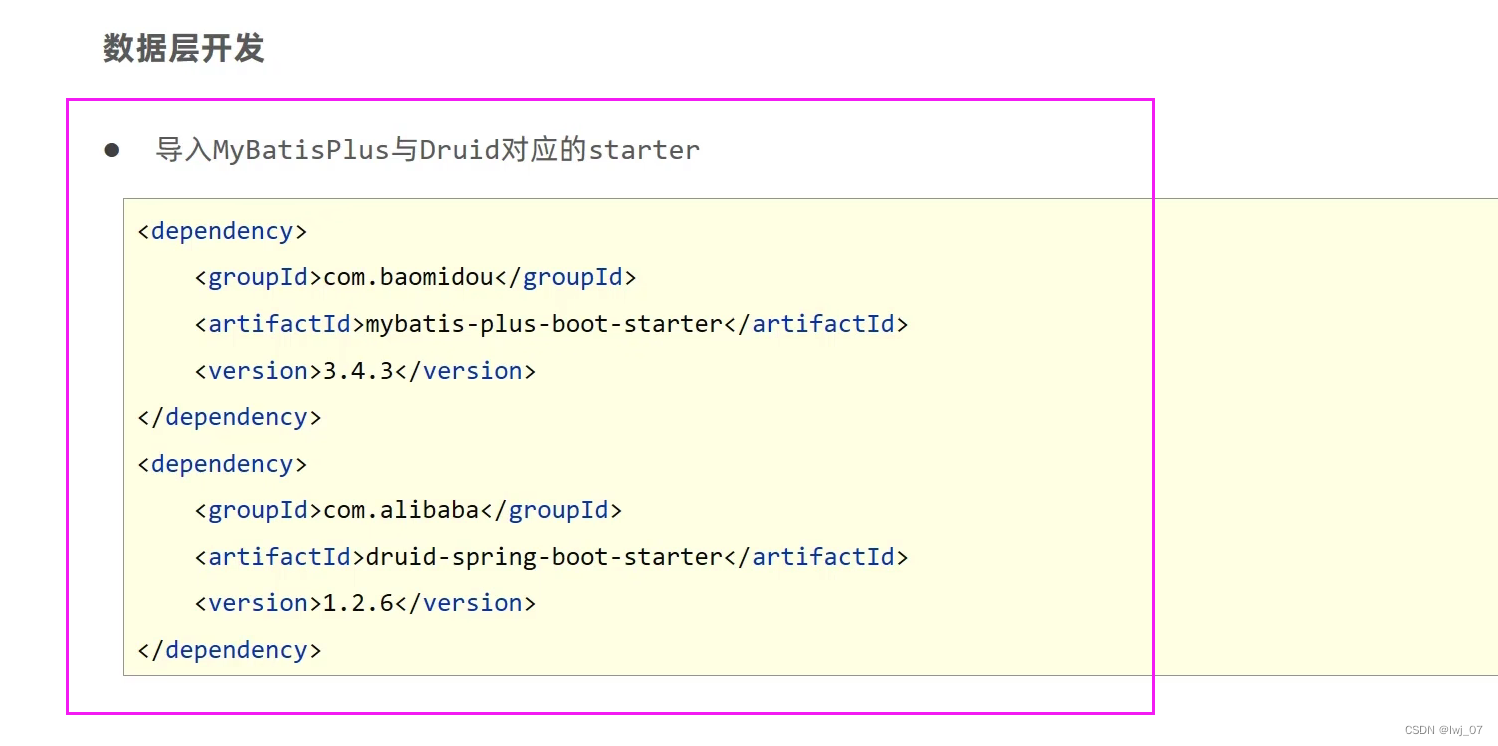Click the 数据层开发 heading
This screenshot has height=746, width=1498.
183,48
